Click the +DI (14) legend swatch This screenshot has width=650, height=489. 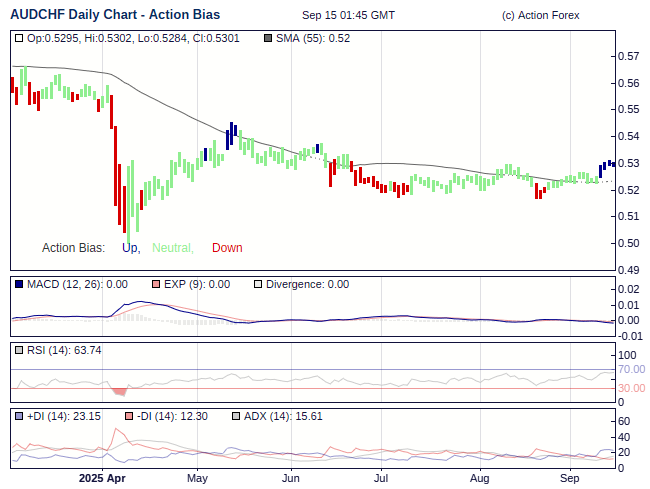pos(19,416)
